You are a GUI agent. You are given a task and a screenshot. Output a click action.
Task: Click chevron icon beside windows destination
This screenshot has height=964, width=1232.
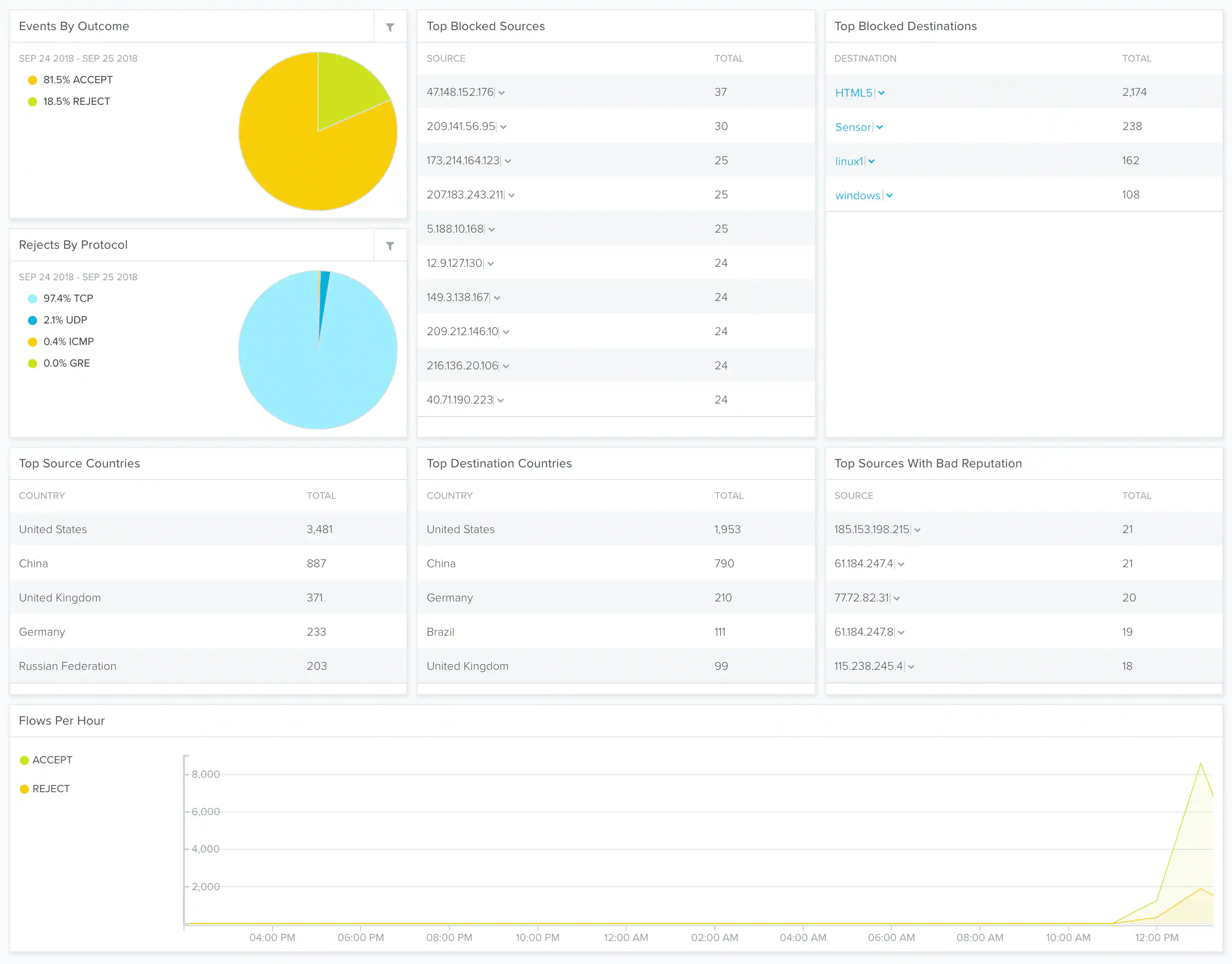click(889, 196)
